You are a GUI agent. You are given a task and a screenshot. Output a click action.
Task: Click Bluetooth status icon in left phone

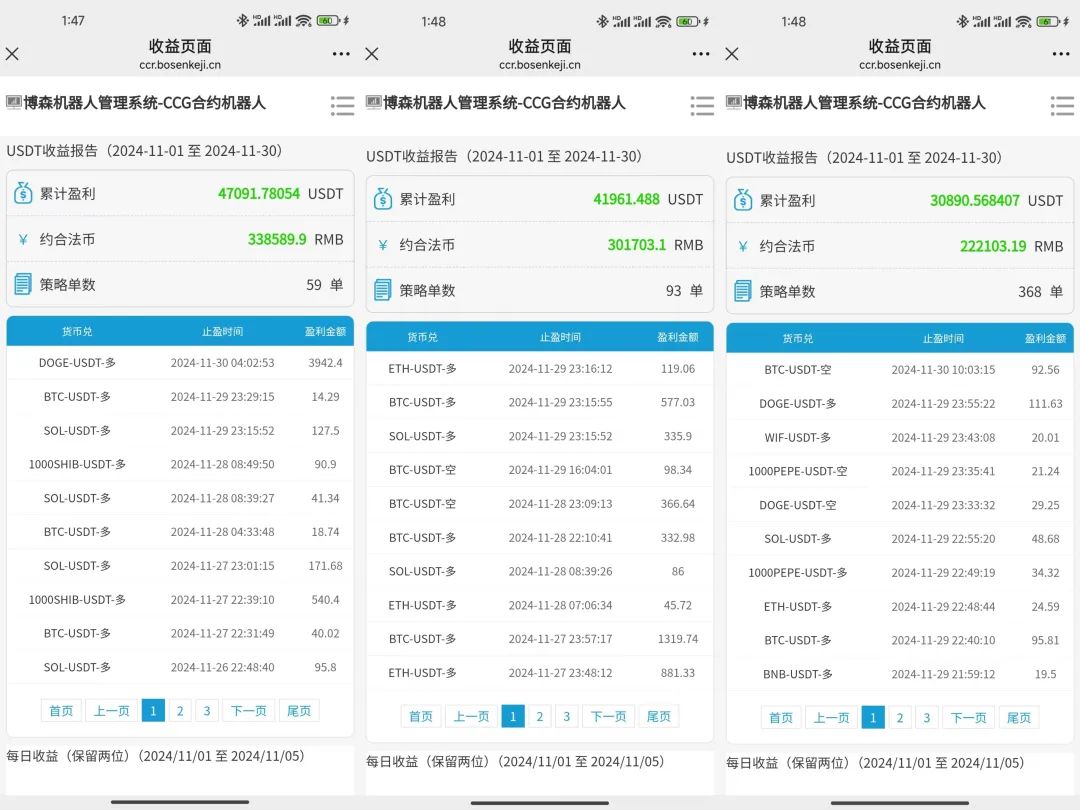[x=242, y=21]
